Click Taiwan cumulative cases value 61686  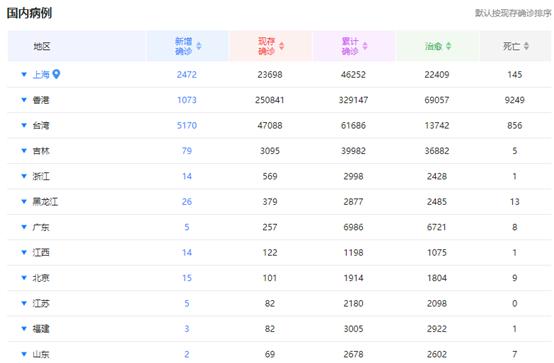[353, 125]
